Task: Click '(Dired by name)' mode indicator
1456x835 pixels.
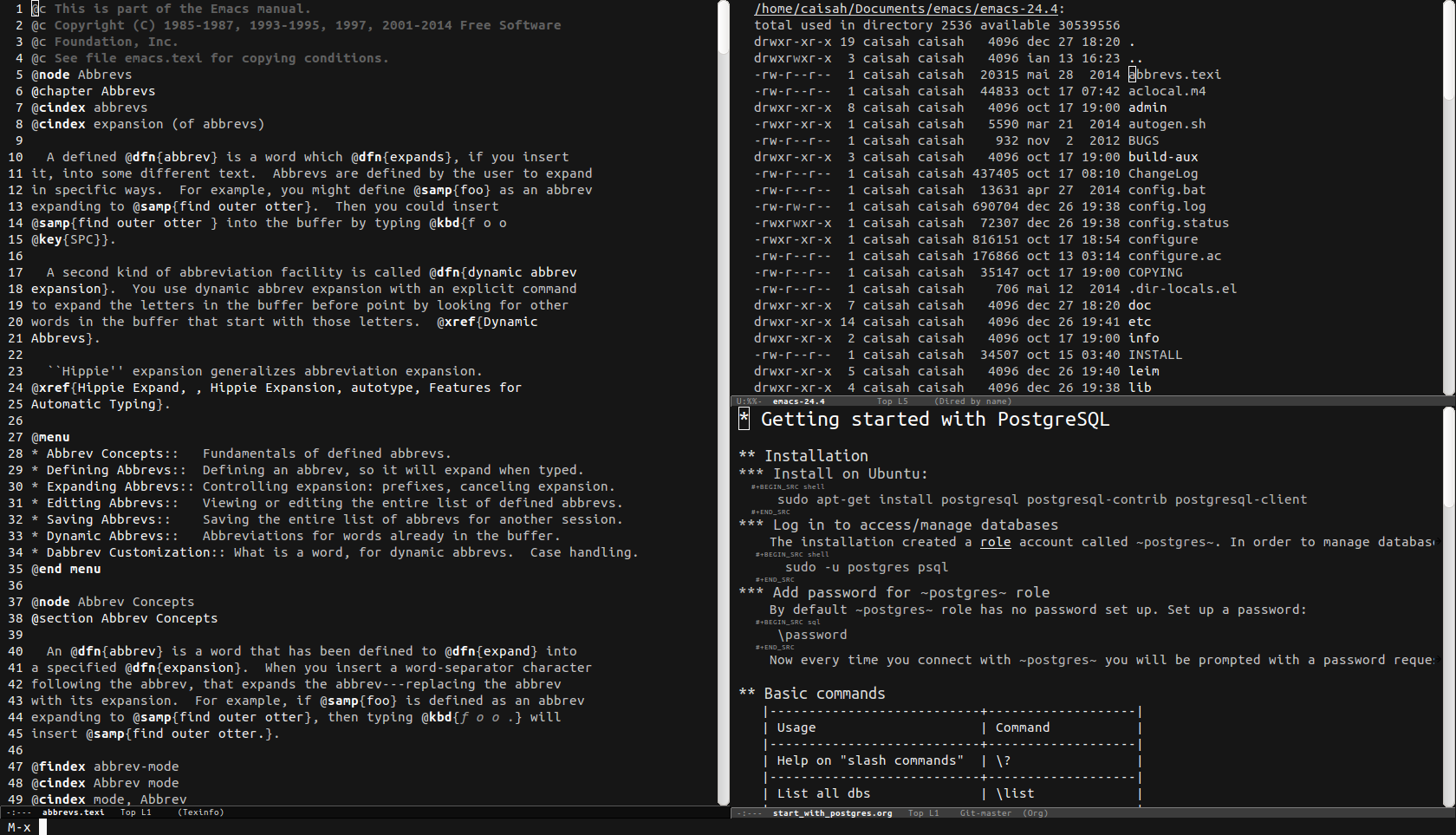Action: [x=972, y=401]
